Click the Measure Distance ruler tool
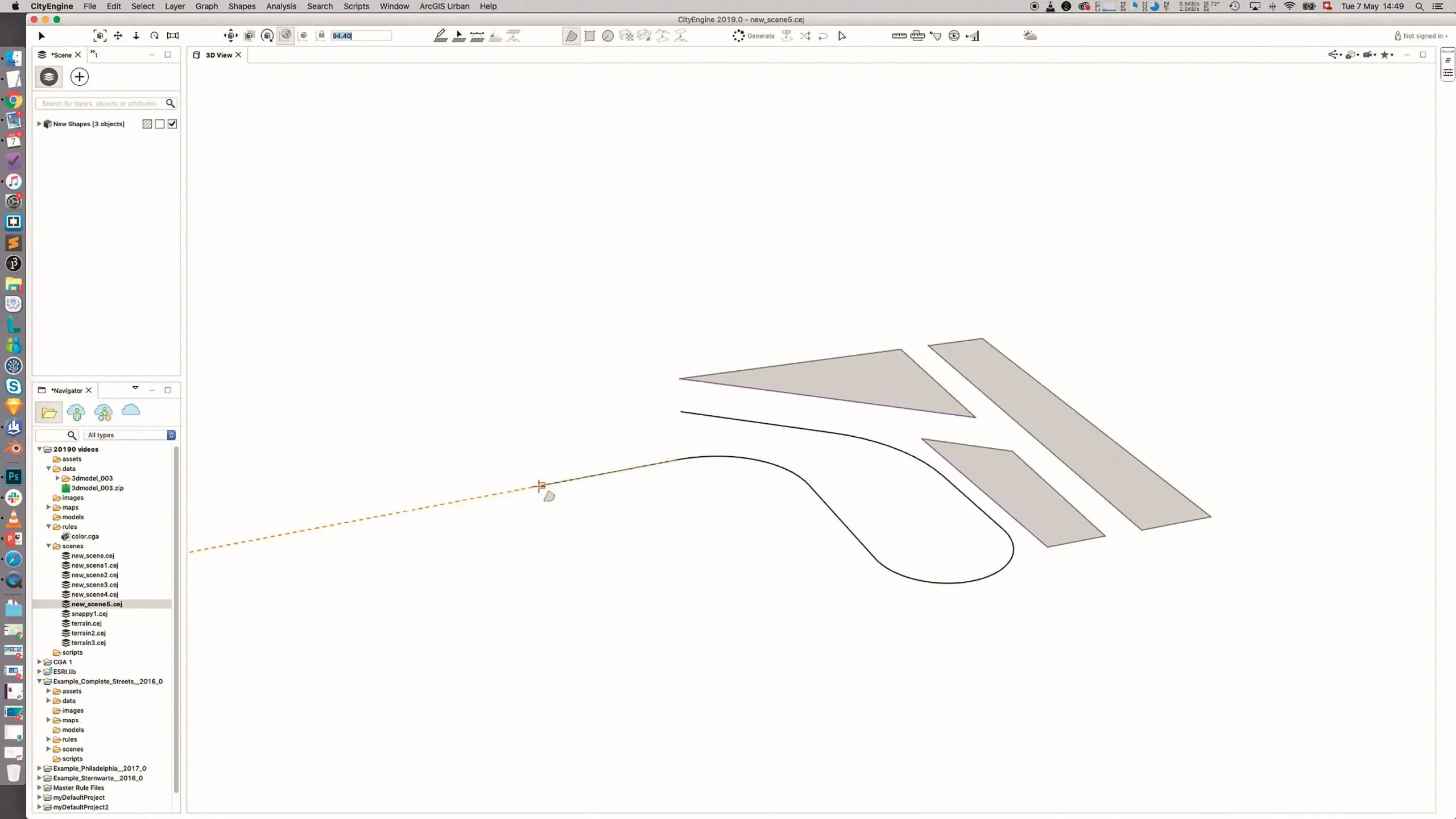 tap(899, 36)
